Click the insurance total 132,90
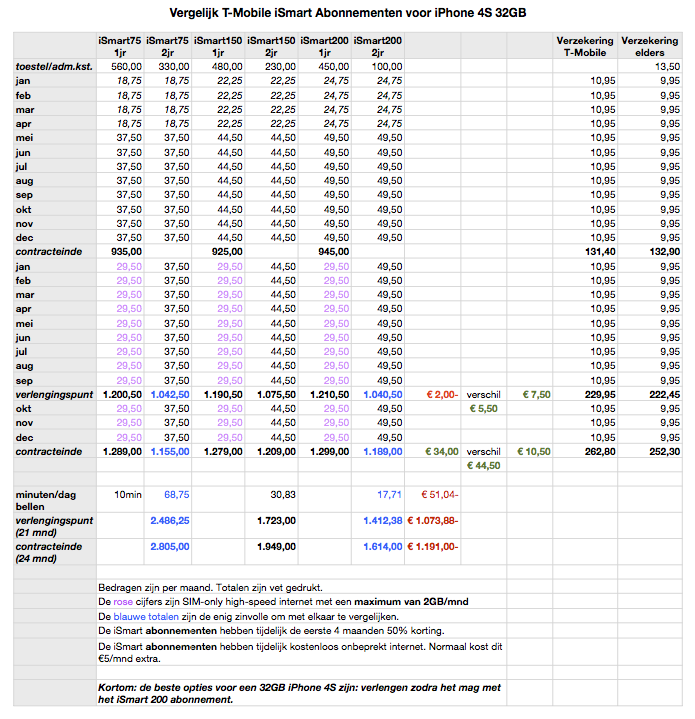 click(665, 252)
